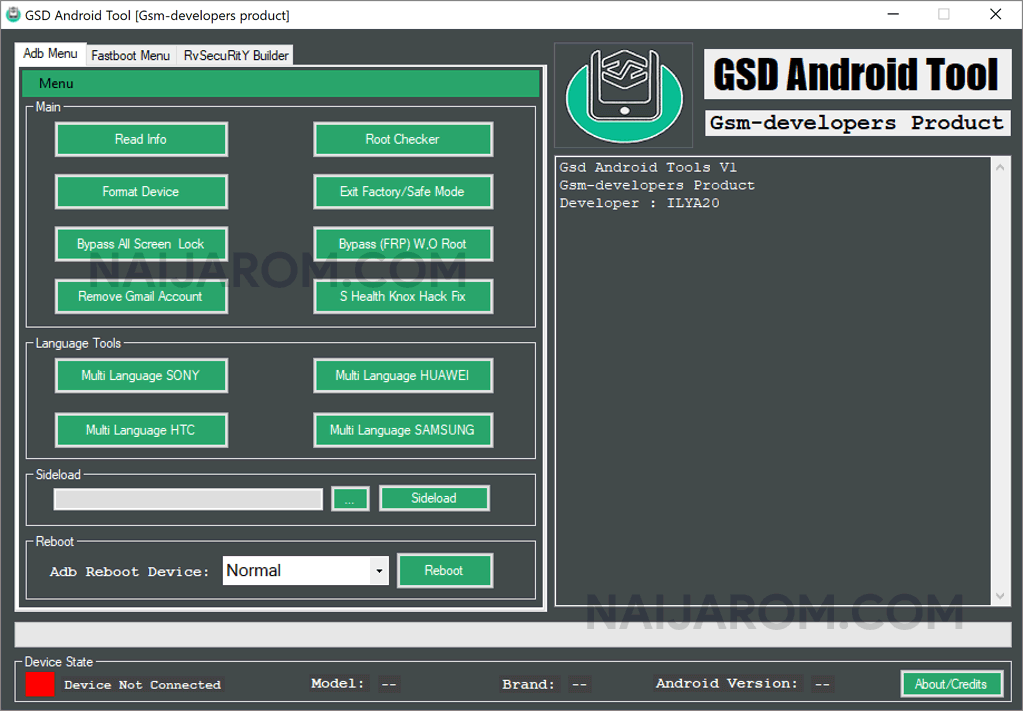Click S Health Knox Hack Fix button

click(403, 297)
